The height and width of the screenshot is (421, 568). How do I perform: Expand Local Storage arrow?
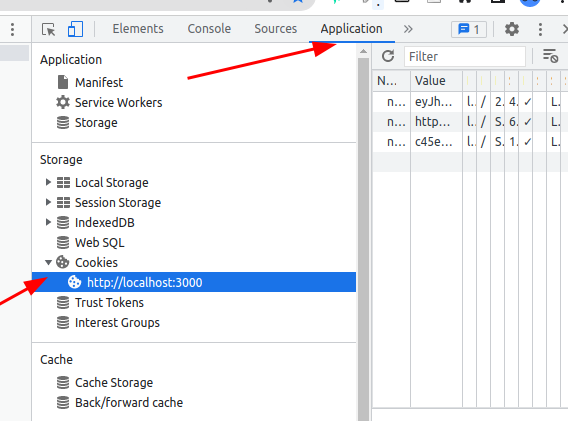coord(48,182)
